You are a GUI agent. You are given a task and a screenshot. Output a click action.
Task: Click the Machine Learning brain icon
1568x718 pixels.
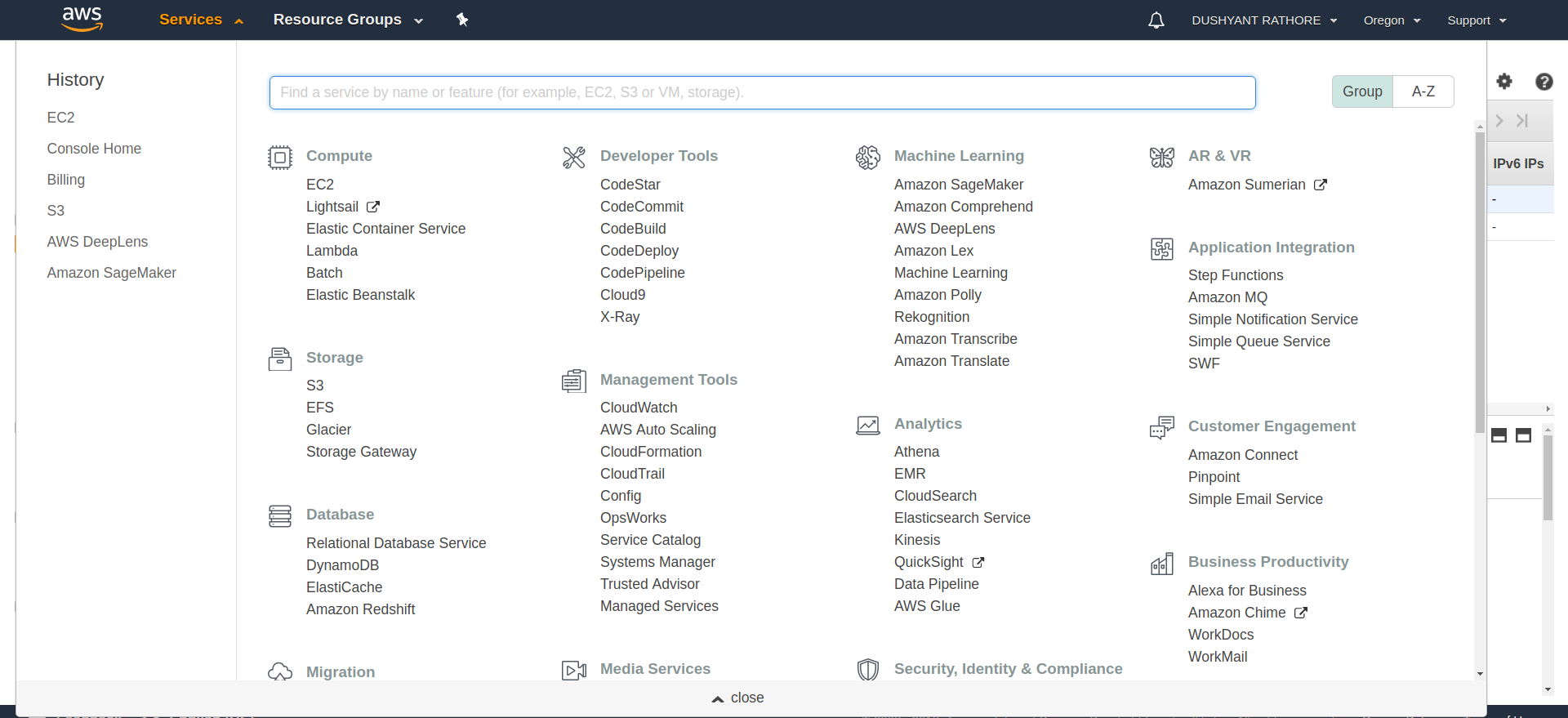(x=868, y=157)
